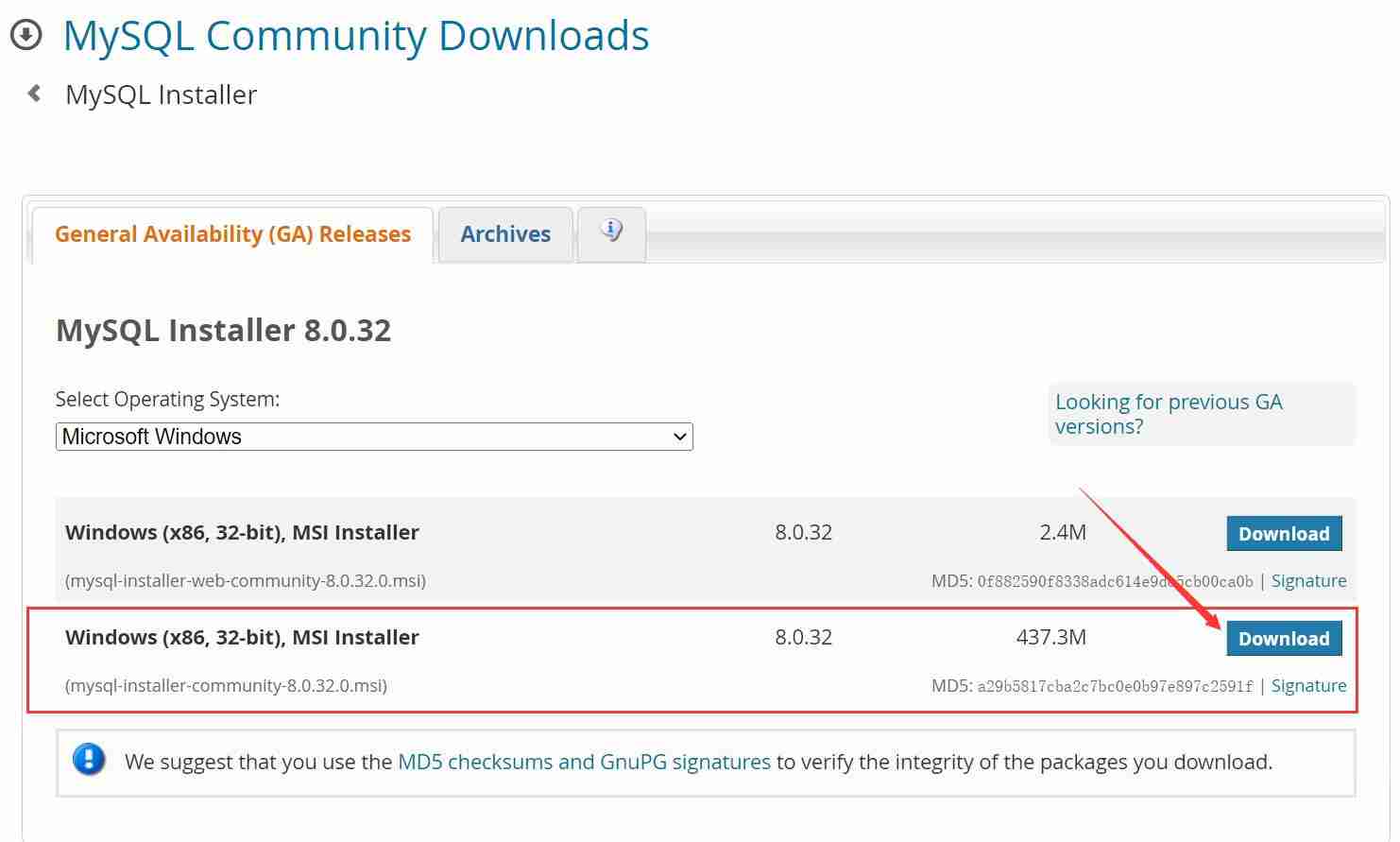The width and height of the screenshot is (1400, 842).
Task: Open the information icon tab
Action: [x=611, y=232]
